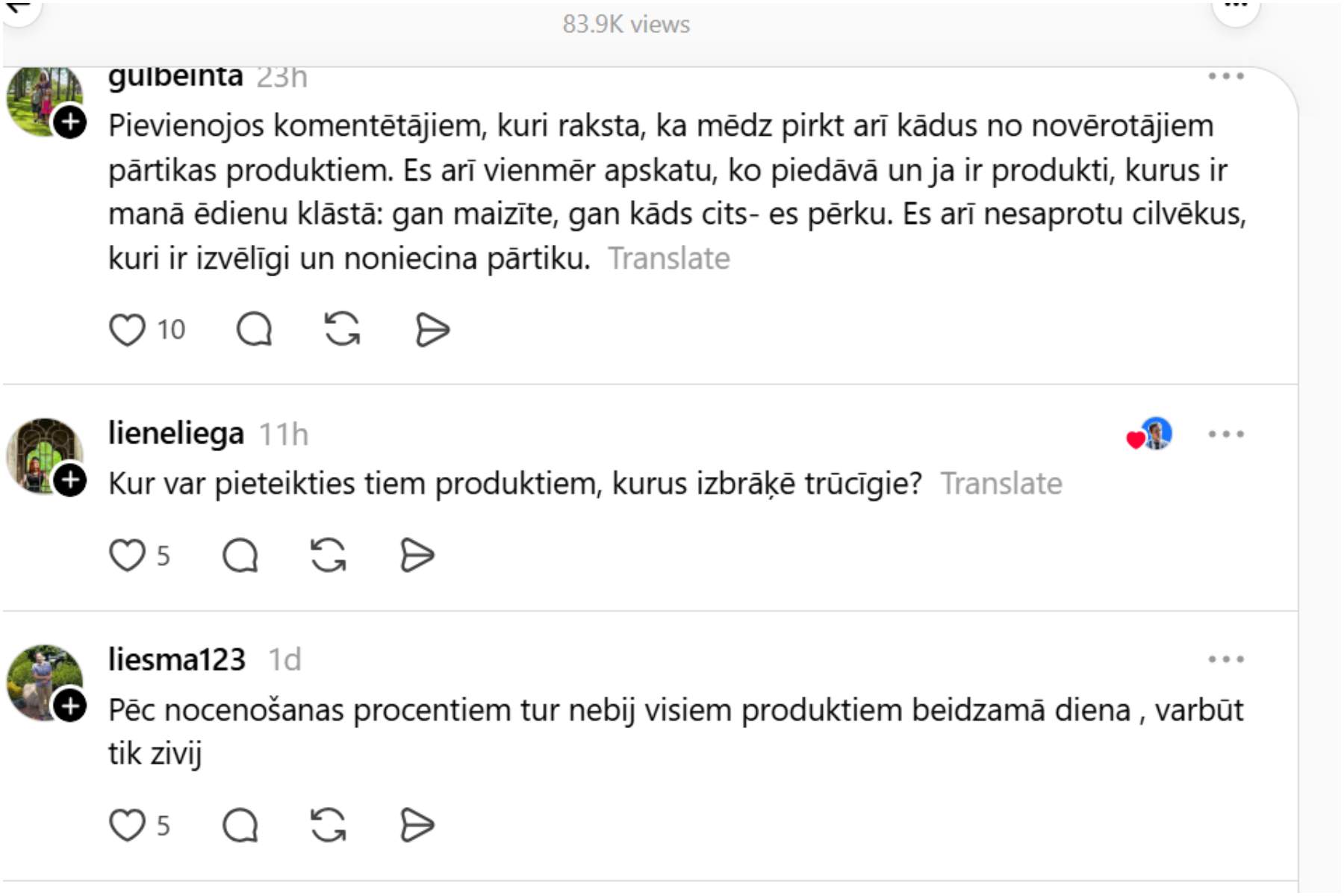View who liked lieneliega's comment
The image size is (1344, 896).
tap(1150, 435)
